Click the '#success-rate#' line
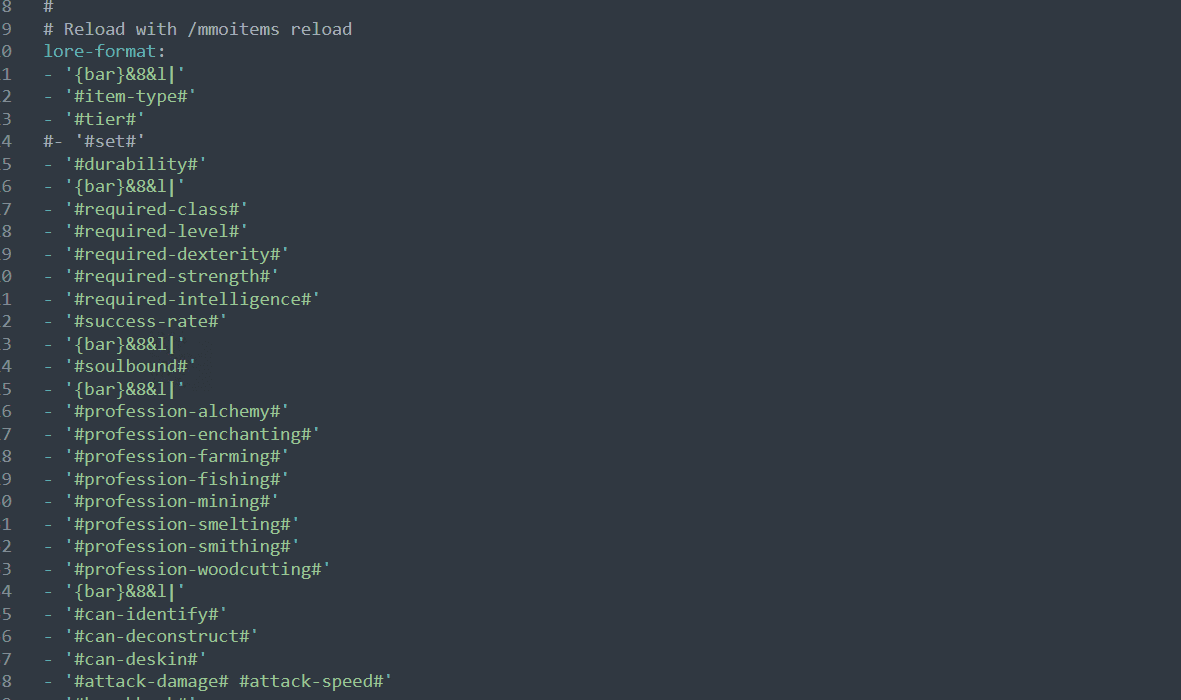 click(146, 321)
